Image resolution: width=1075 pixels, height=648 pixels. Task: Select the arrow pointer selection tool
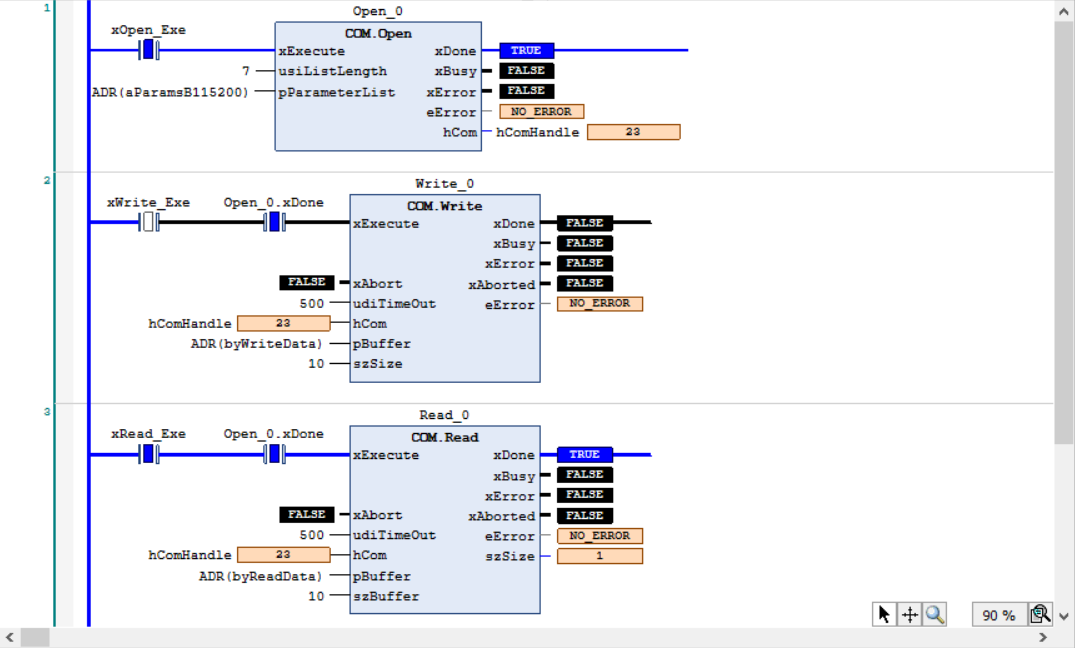(x=884, y=615)
